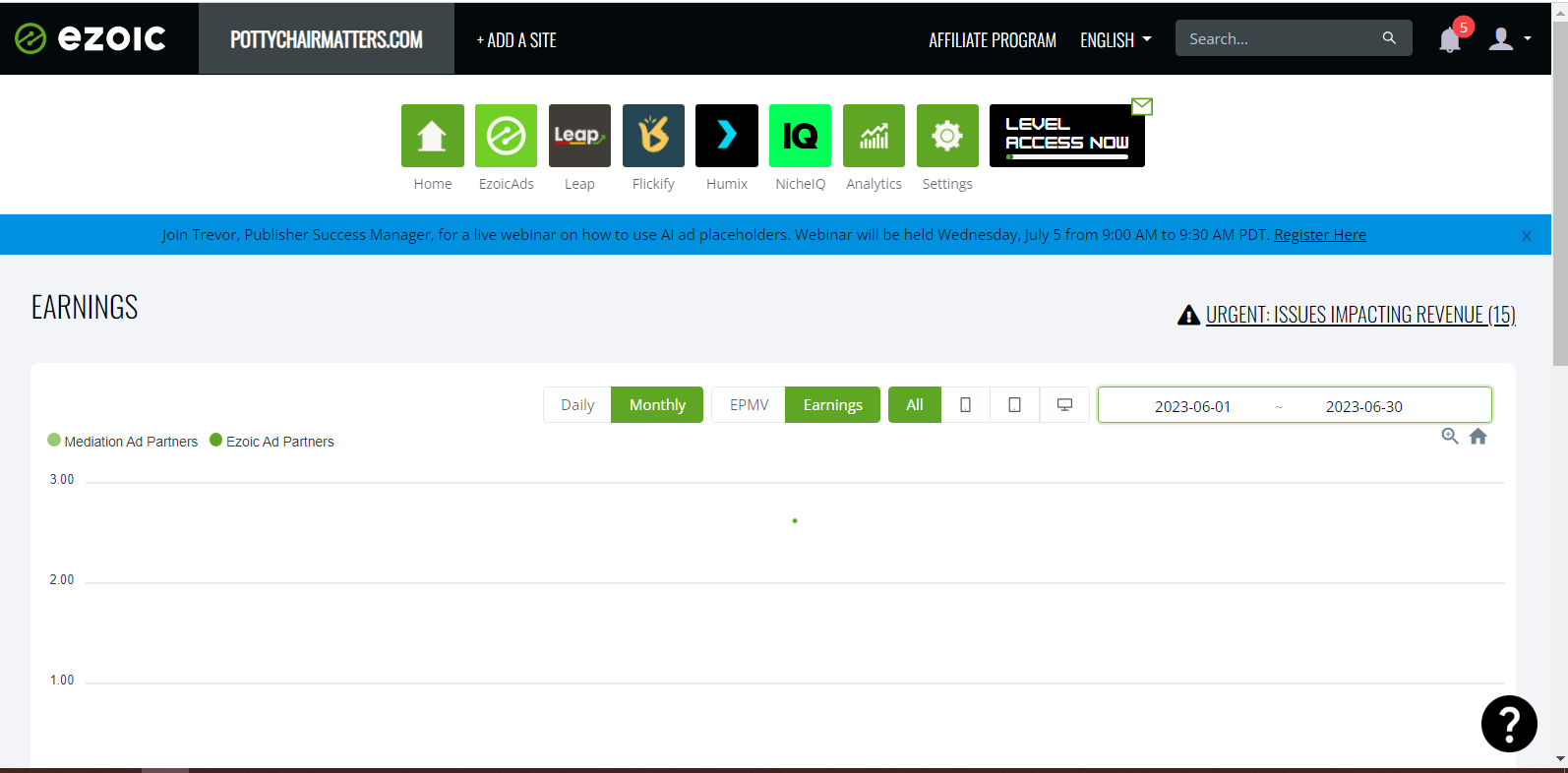Click the search magnifier icon
This screenshot has height=773, width=1568.
(1389, 38)
